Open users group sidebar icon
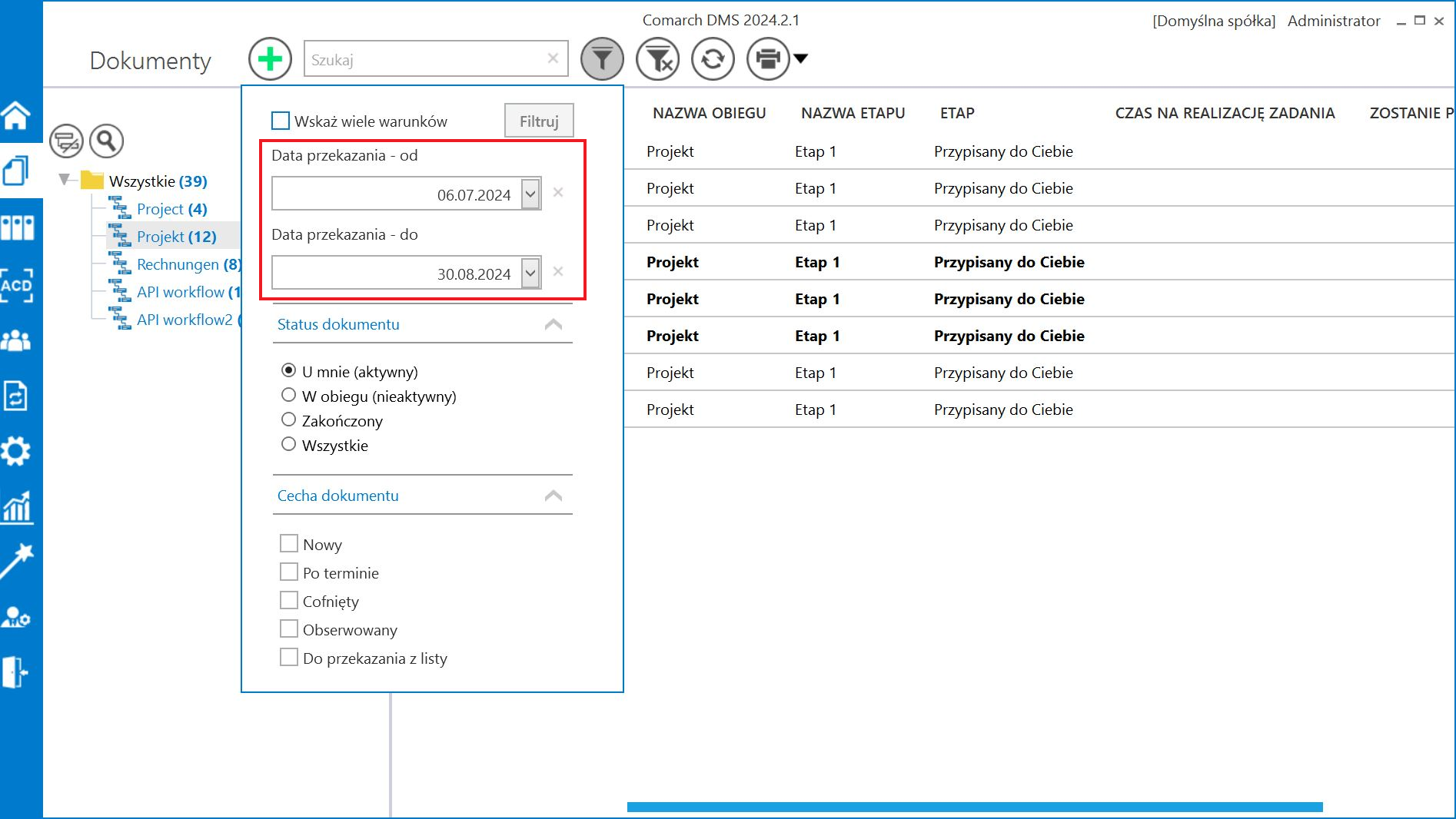The width and height of the screenshot is (1456, 819). (x=16, y=340)
